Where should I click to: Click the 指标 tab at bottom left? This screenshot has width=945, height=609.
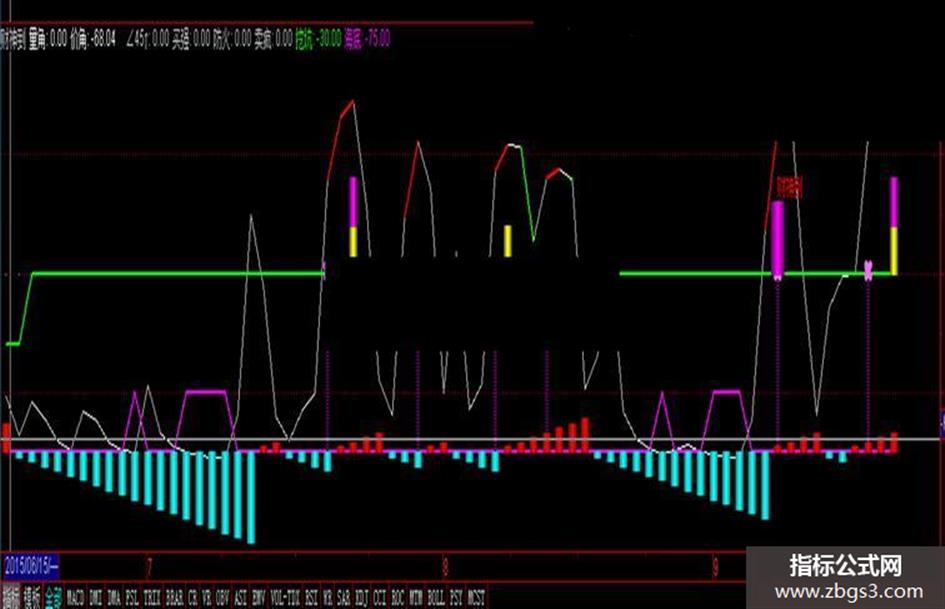[10, 598]
